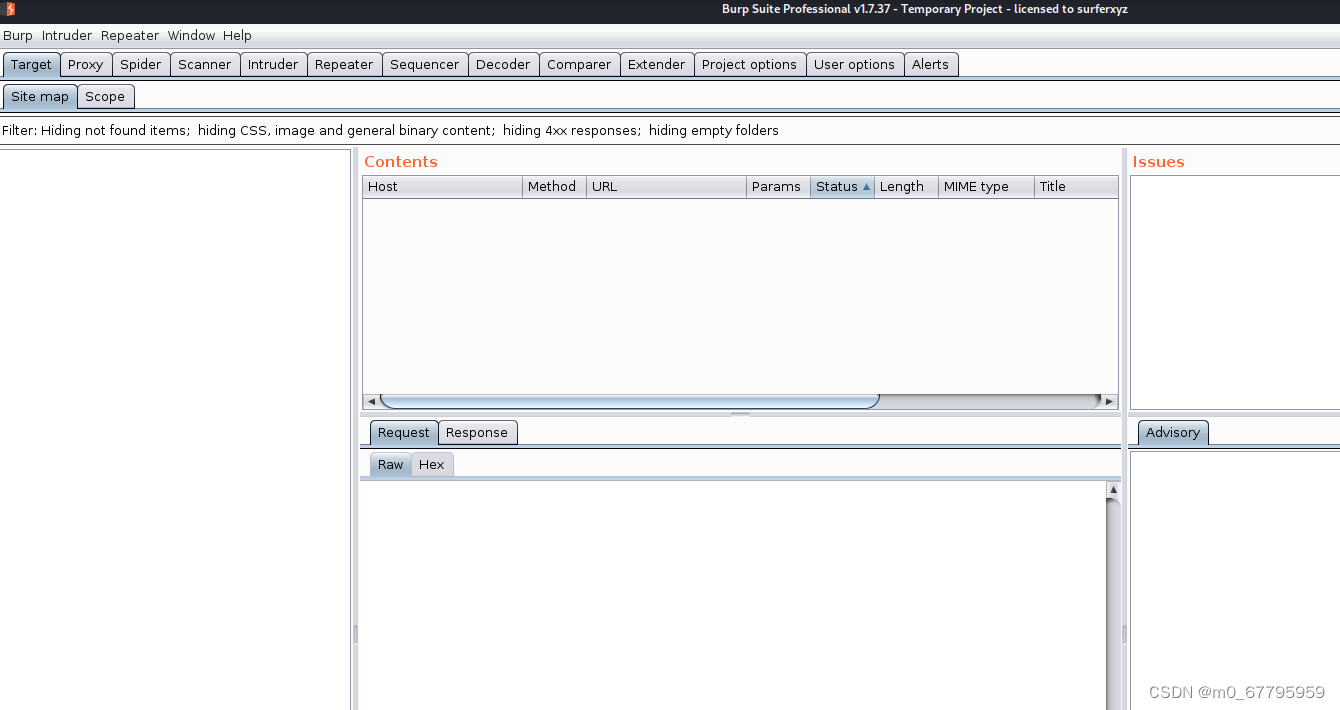The height and width of the screenshot is (710, 1340).
Task: Sort contents by MIME type column
Action: (x=986, y=186)
